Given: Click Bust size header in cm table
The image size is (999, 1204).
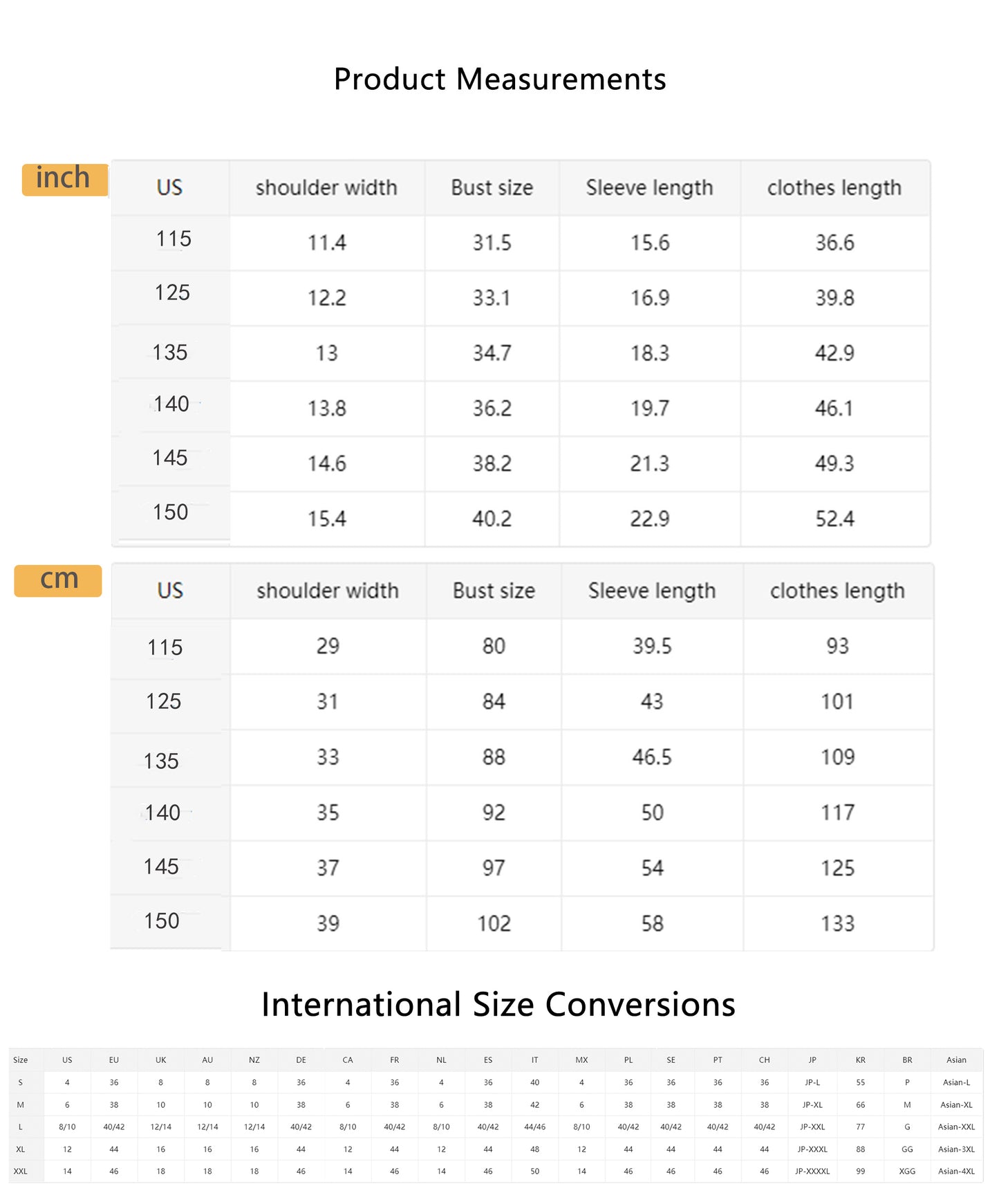Looking at the screenshot, I should click(494, 591).
